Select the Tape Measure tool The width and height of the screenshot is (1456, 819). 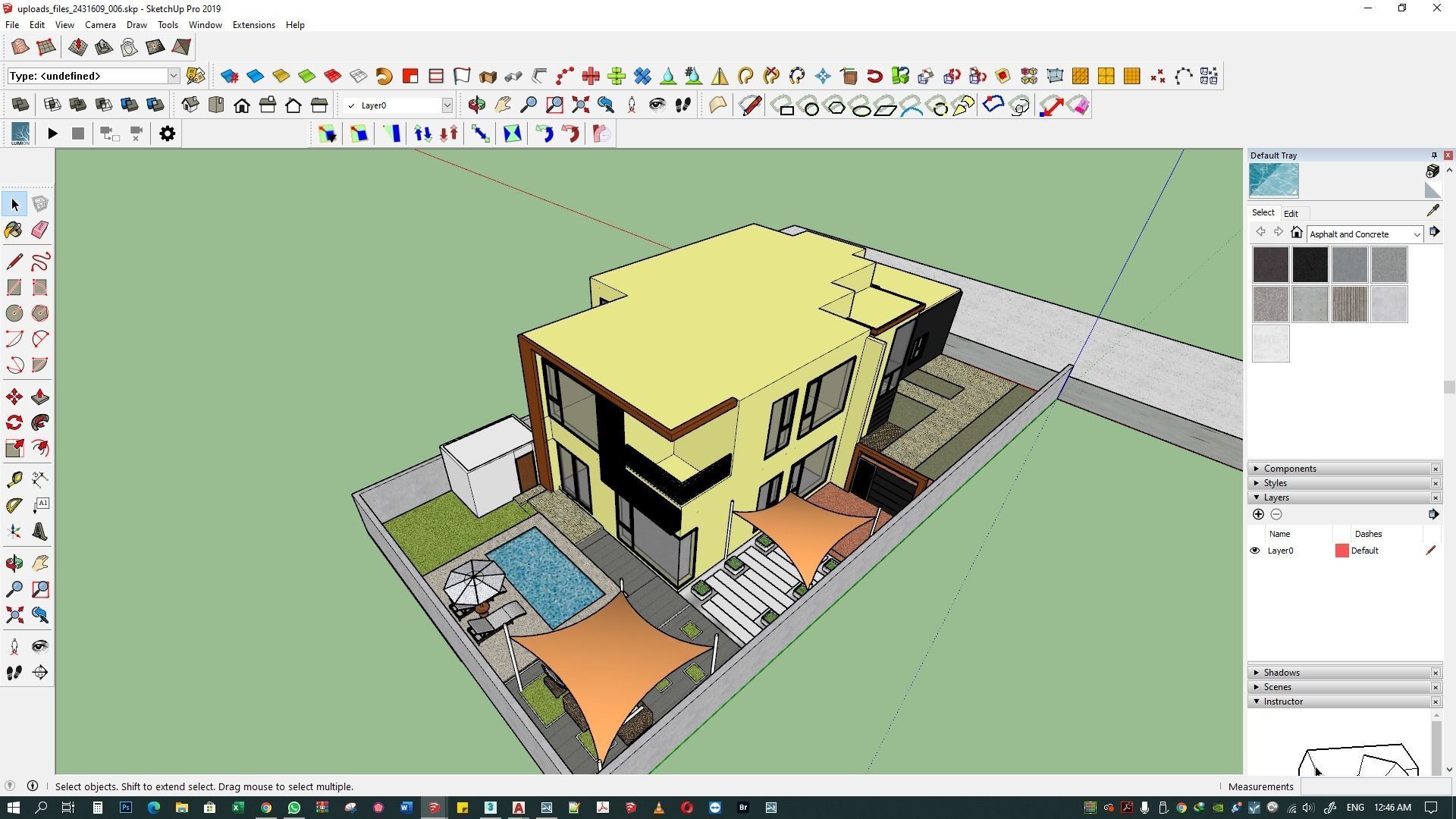(14, 479)
